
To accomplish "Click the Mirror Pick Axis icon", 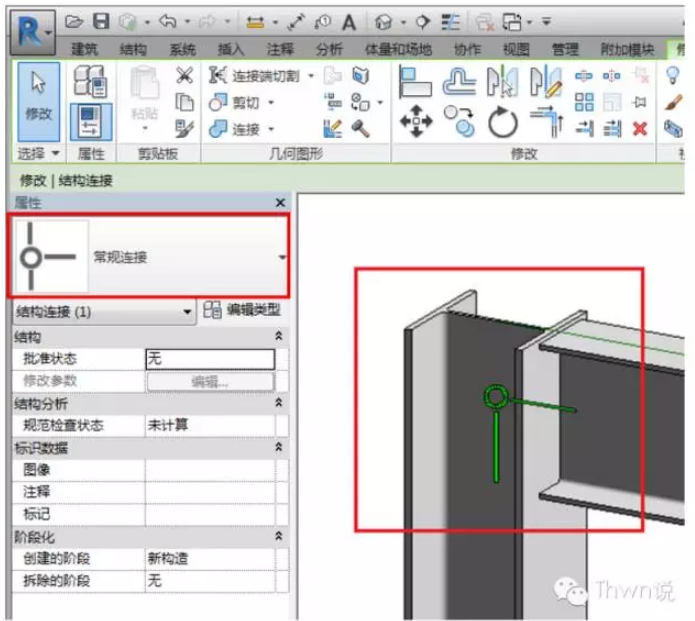I will click(502, 81).
